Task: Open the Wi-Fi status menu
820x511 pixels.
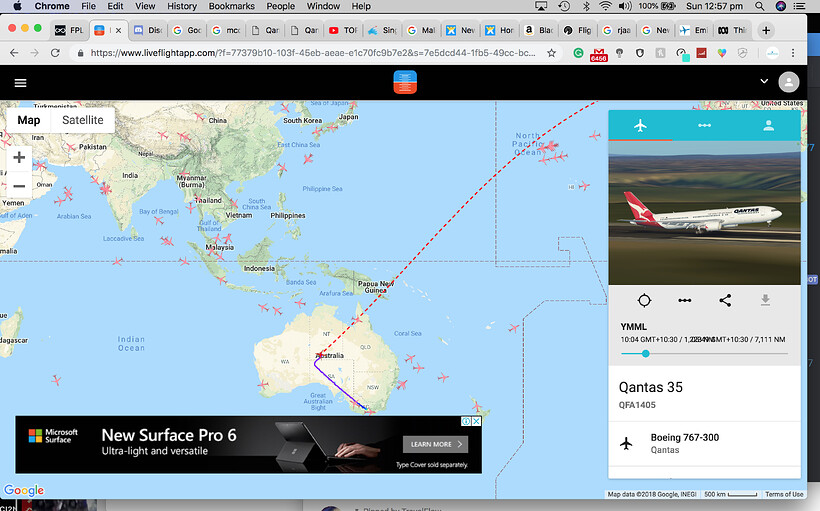Action: pyautogui.click(x=606, y=6)
